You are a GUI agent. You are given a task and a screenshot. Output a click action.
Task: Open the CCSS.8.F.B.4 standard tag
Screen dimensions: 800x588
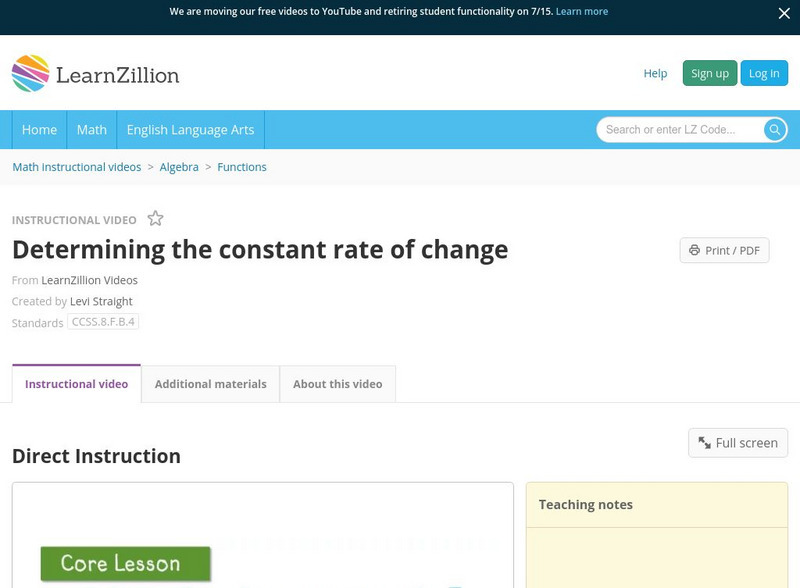(103, 322)
